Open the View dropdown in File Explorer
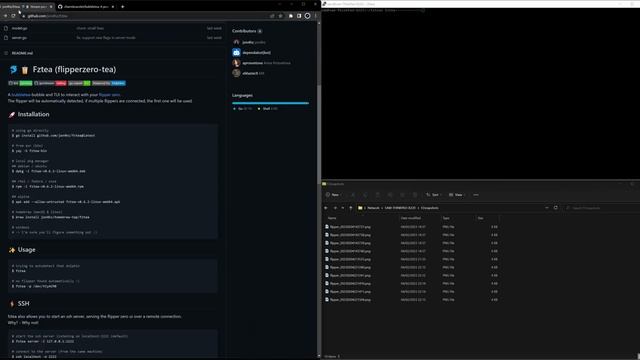Viewport: 640px width, 360px height. point(457,195)
